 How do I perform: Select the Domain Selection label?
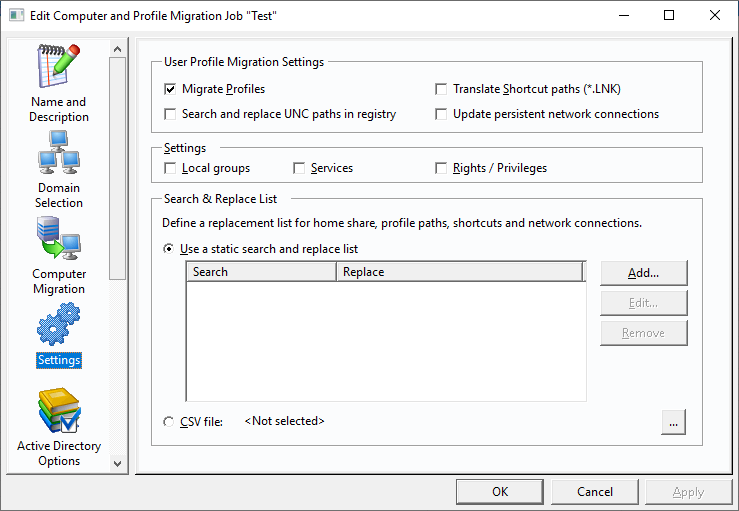59,195
